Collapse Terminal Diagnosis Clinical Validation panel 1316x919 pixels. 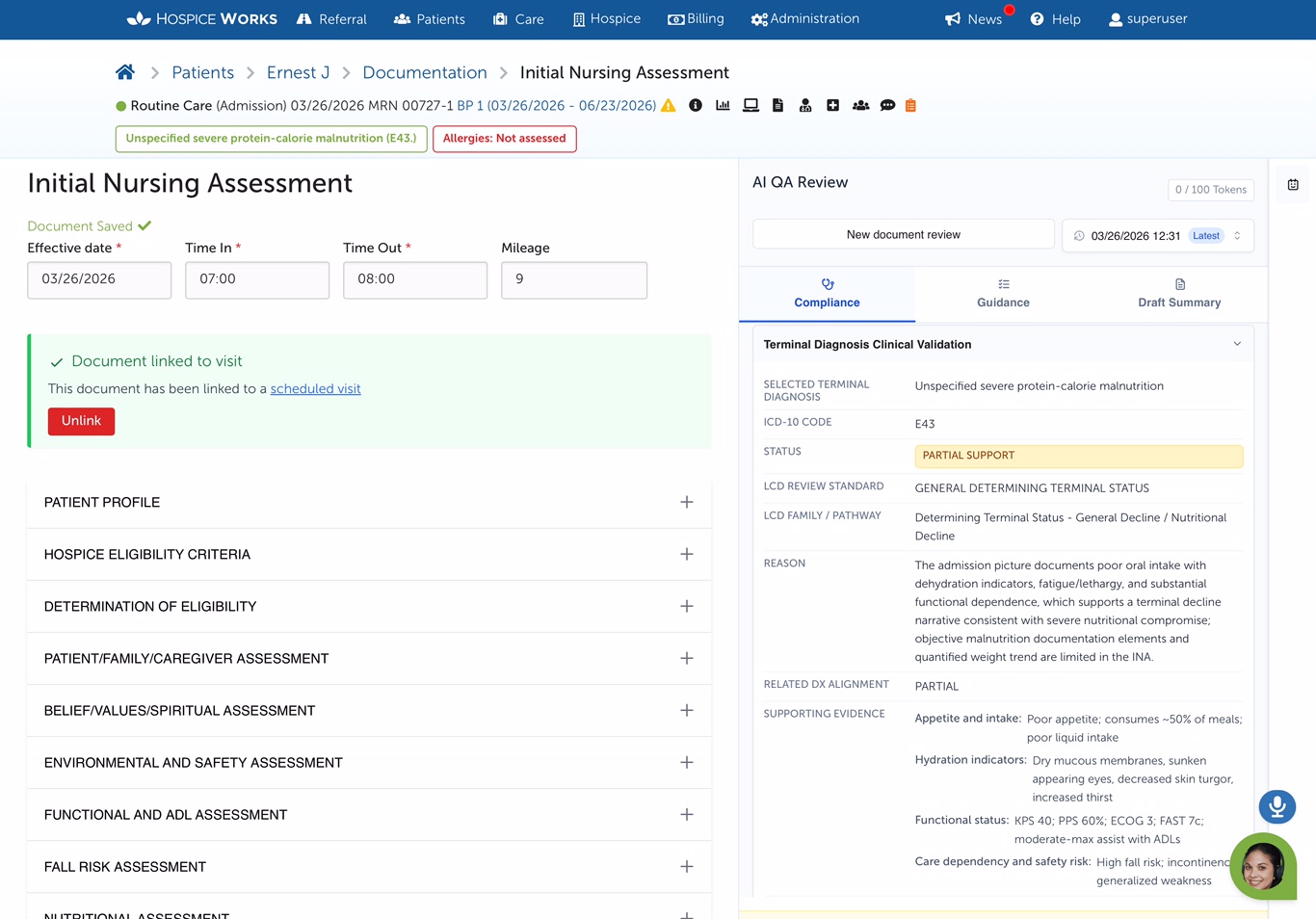(1237, 344)
